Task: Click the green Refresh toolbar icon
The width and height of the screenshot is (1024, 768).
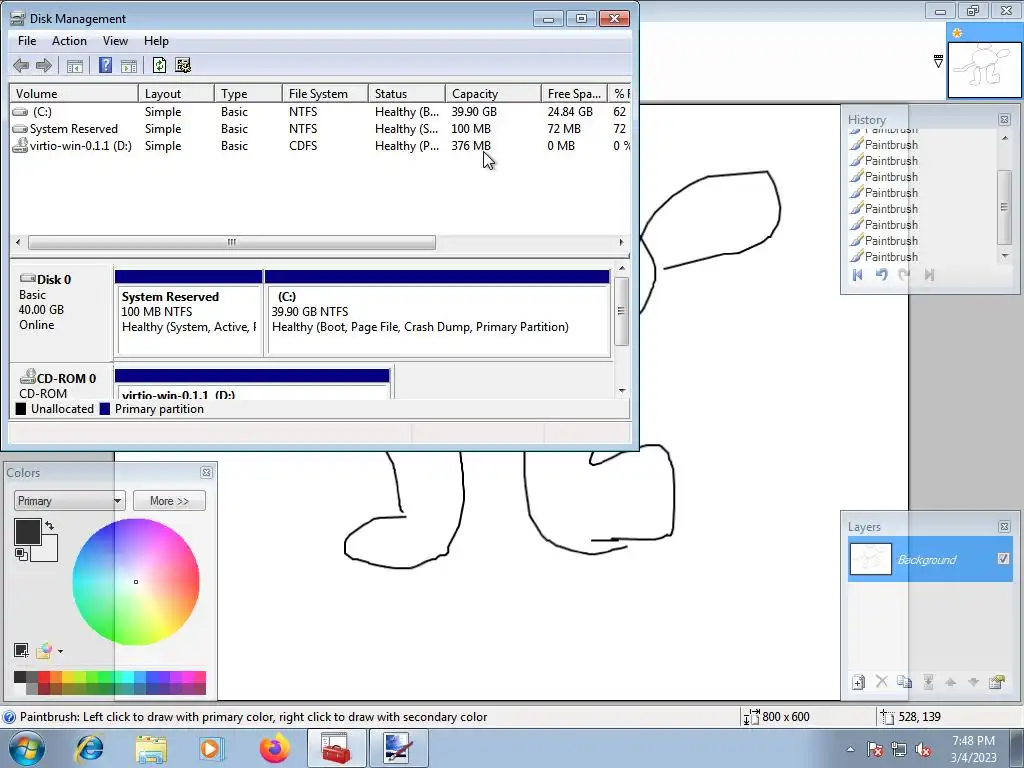Action: 159,65
